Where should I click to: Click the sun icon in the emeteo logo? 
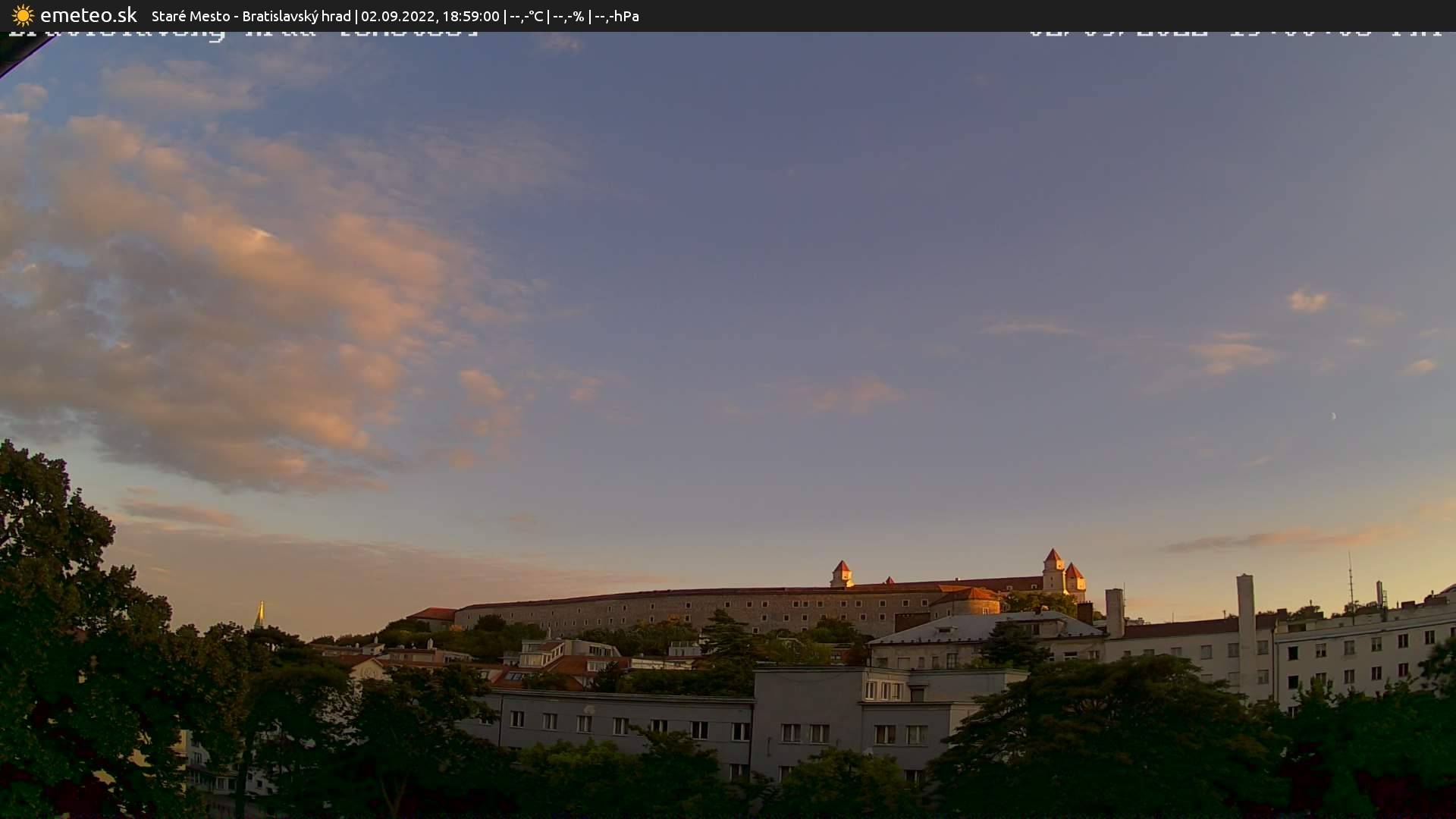[24, 15]
